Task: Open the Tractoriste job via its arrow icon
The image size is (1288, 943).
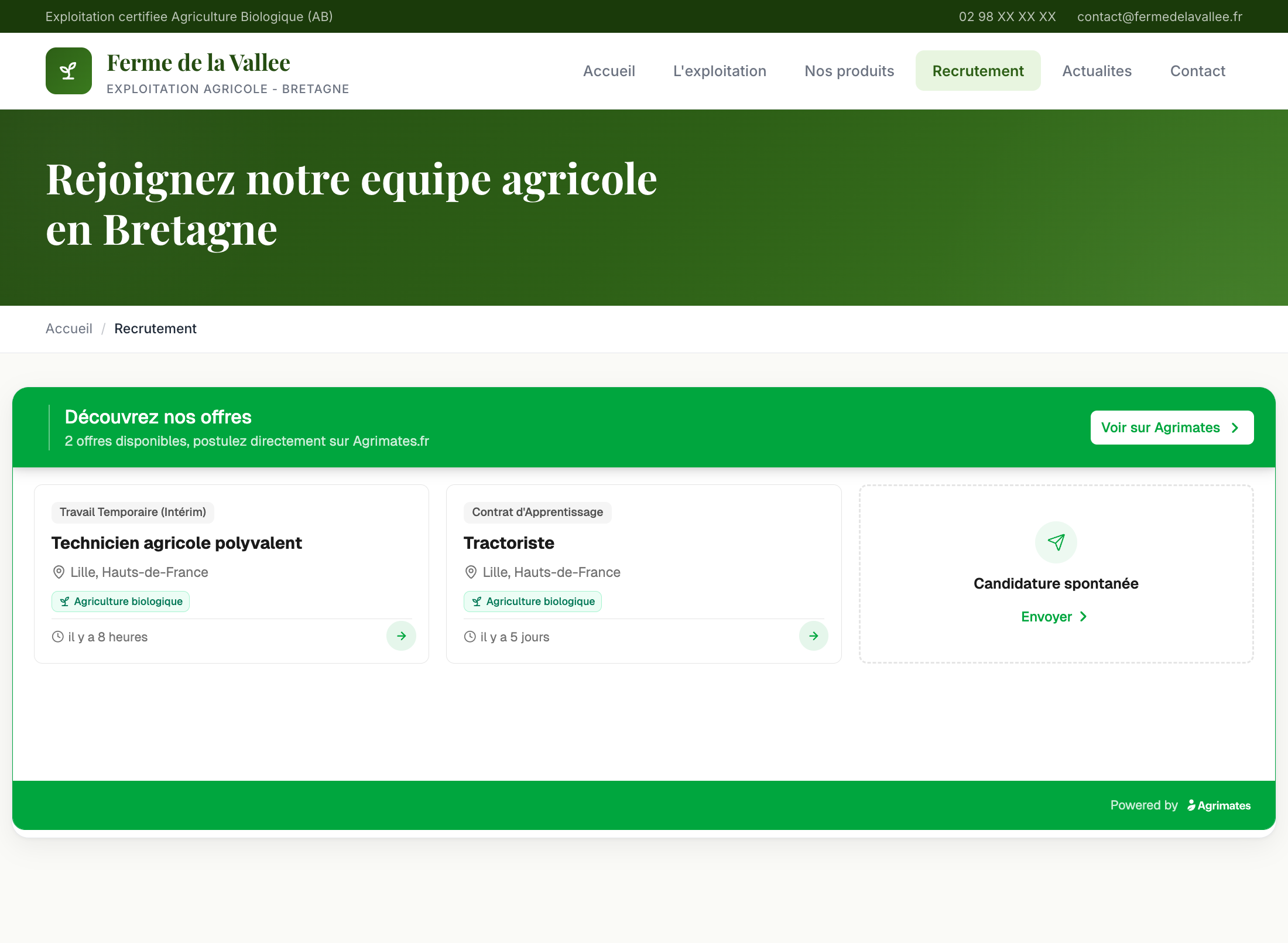Action: point(813,636)
